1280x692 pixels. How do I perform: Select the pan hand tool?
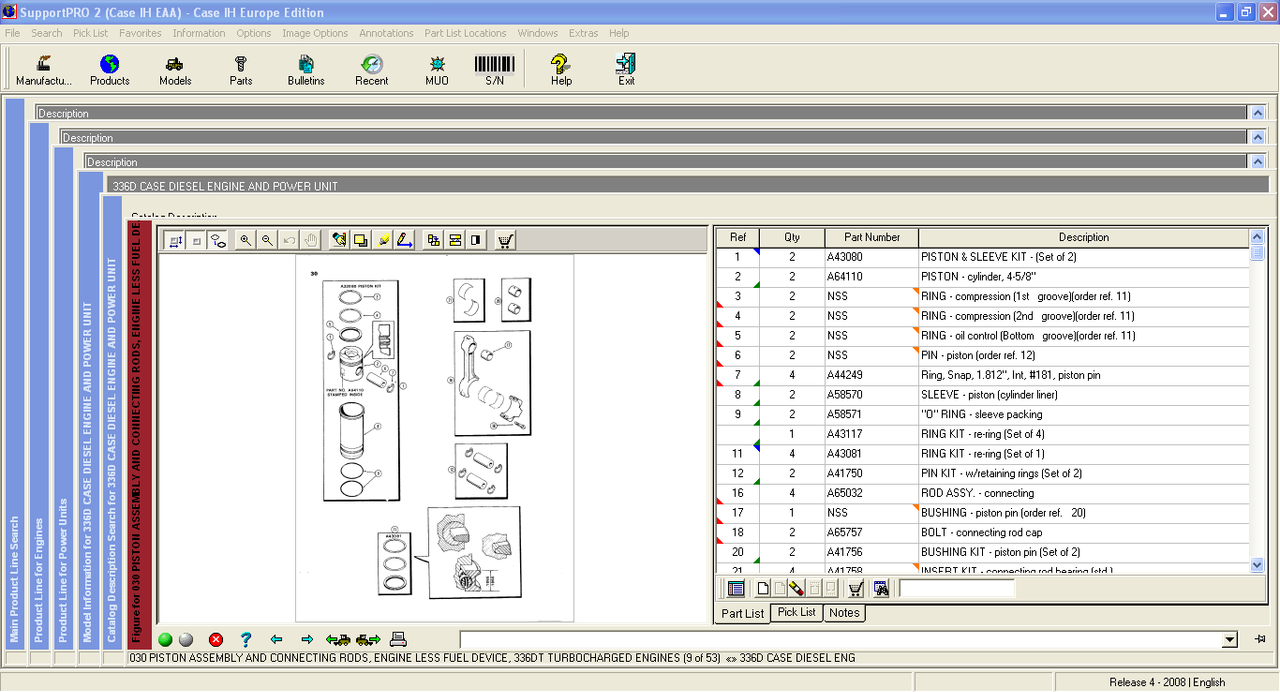pos(312,240)
